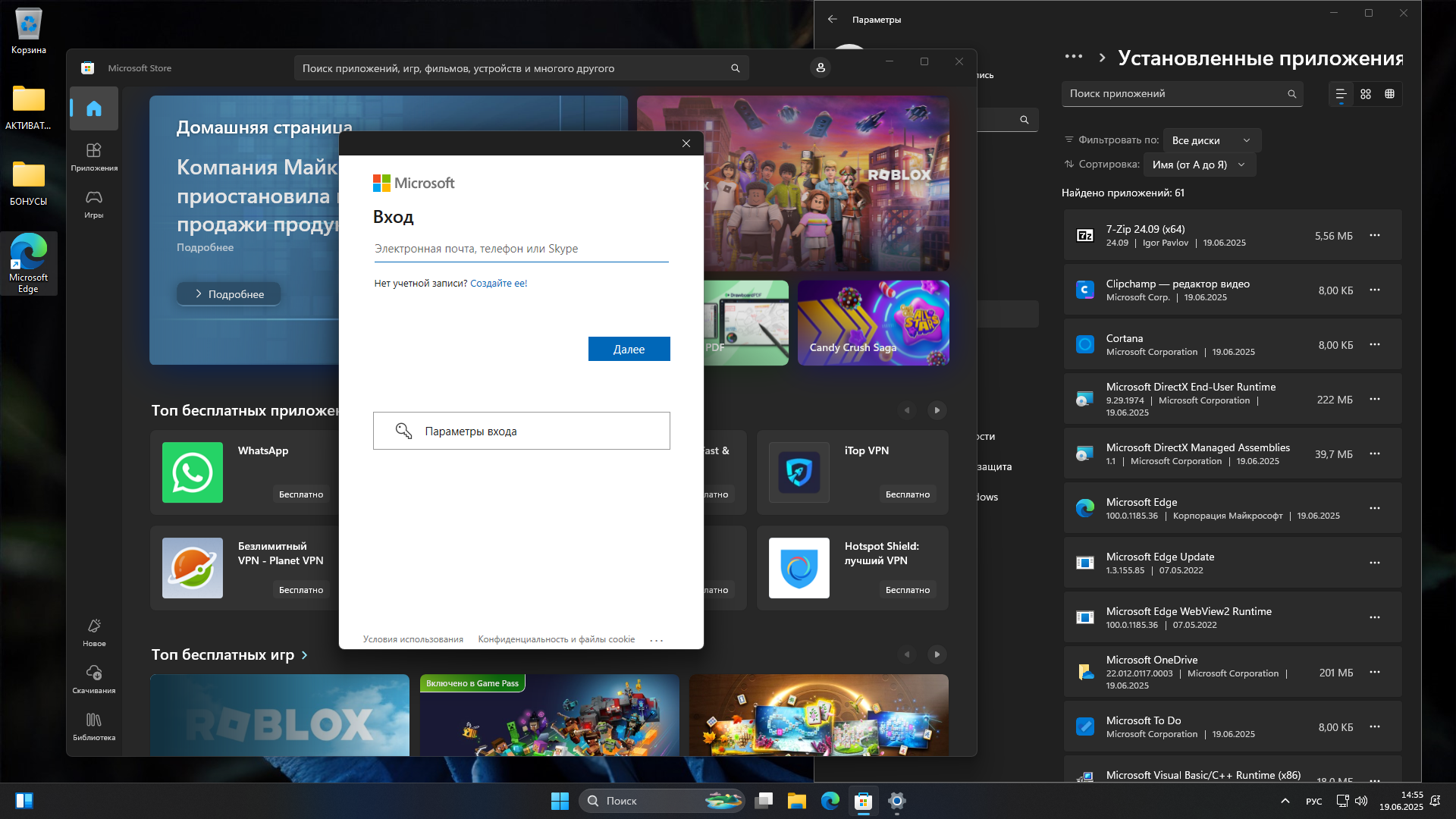This screenshot has width=1456, height=819.
Task: Open options menu for Microsoft To Do
Action: pyautogui.click(x=1375, y=727)
